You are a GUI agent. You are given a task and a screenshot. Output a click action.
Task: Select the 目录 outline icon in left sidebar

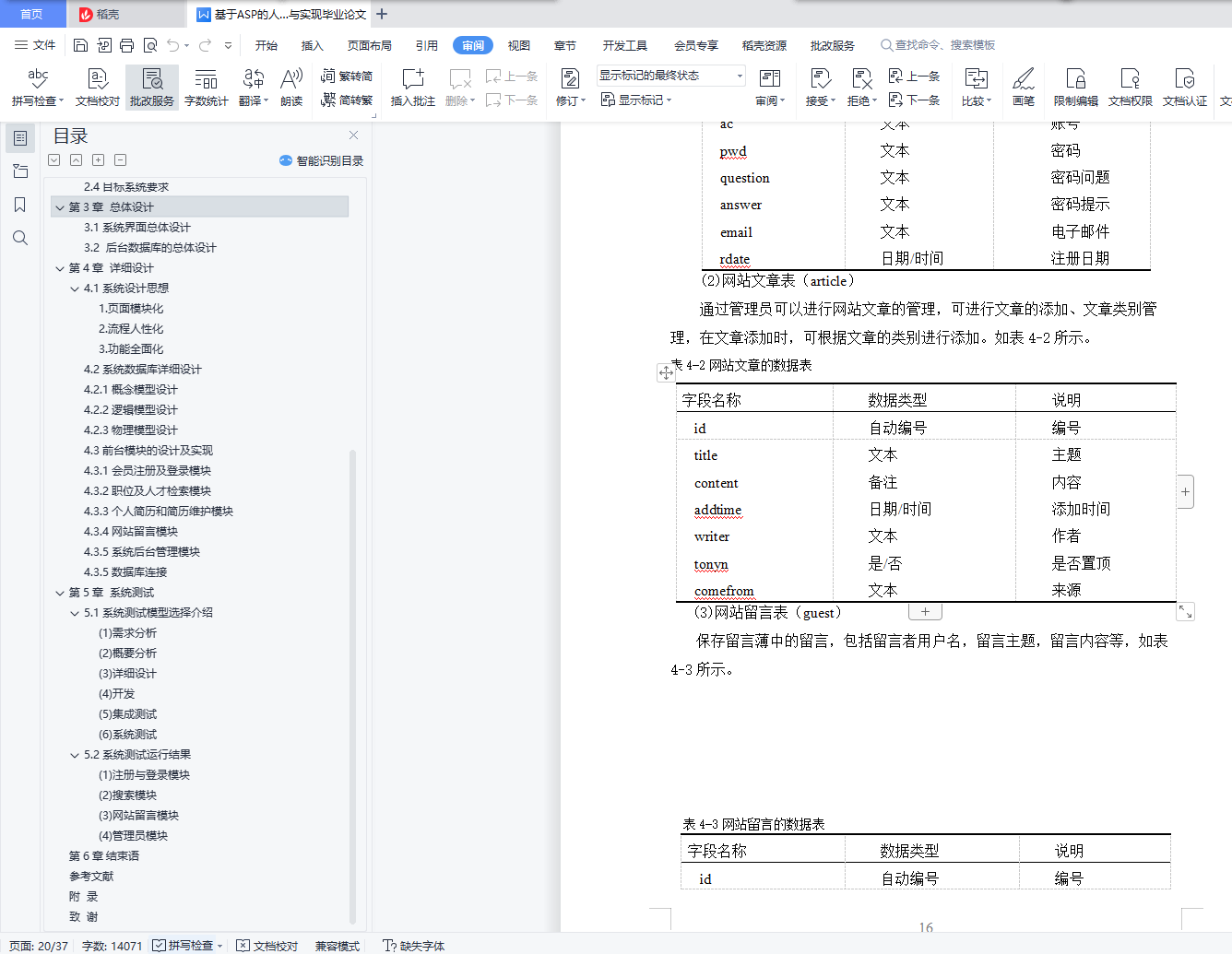point(20,138)
